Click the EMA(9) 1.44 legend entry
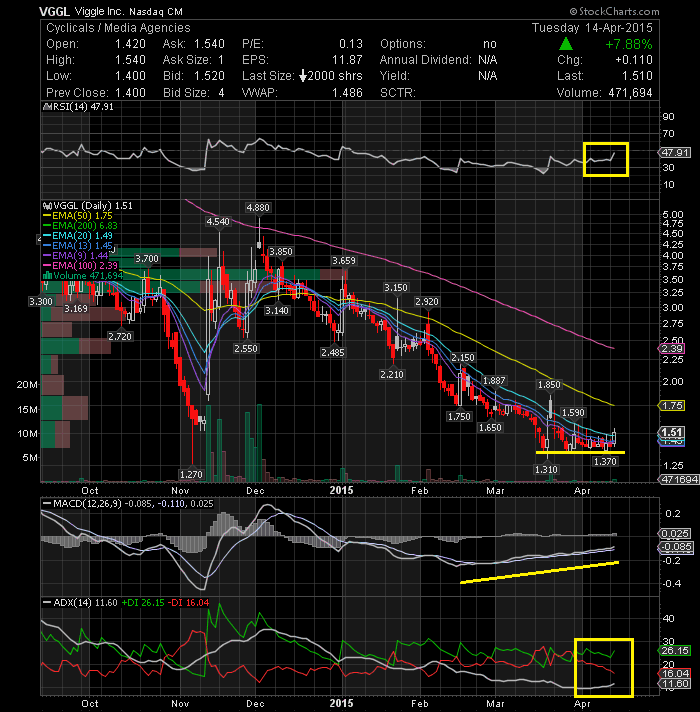The image size is (700, 712). [x=80, y=256]
